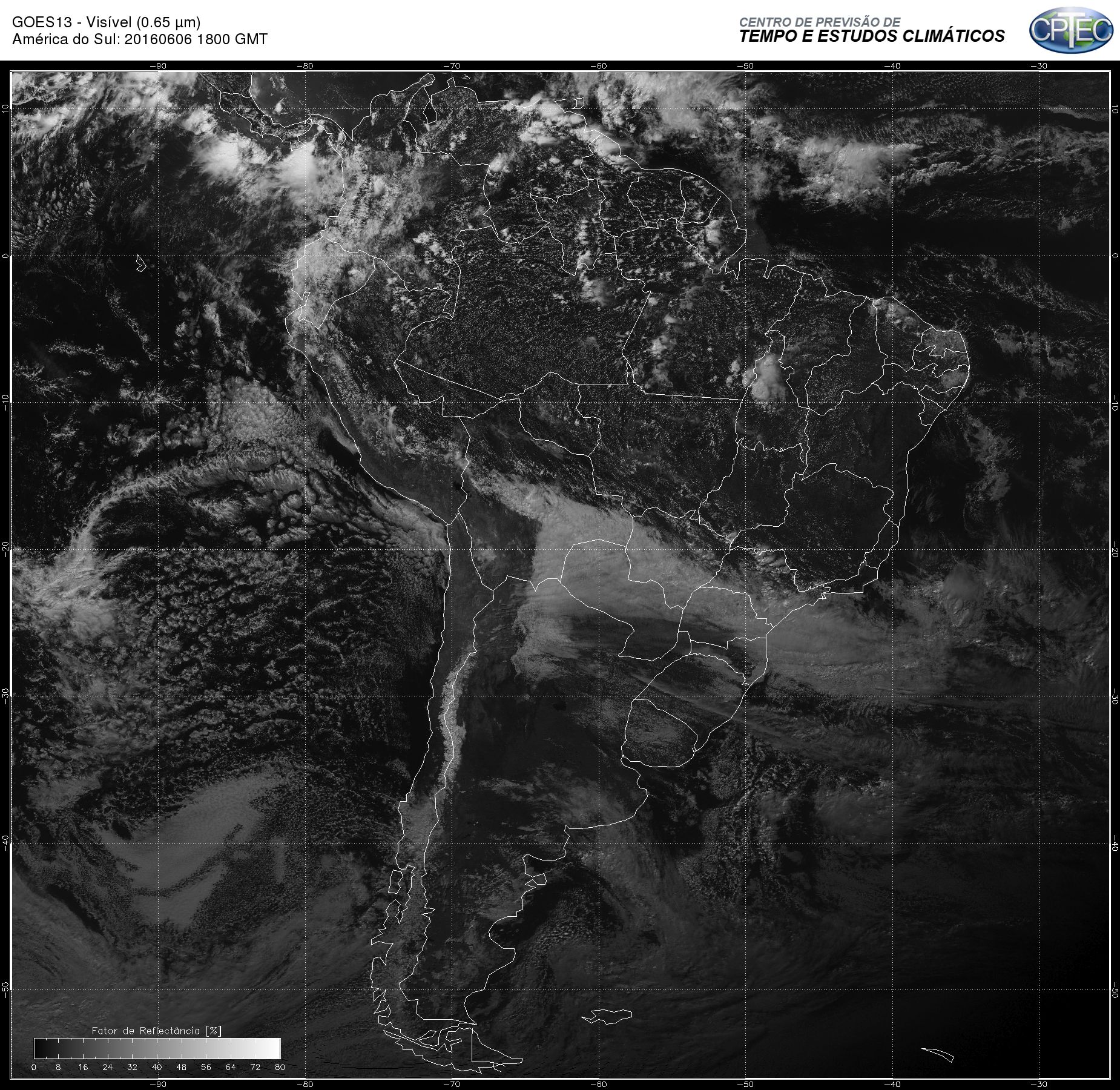The width and height of the screenshot is (1120, 1090).
Task: Click the '24' tick label under the color bar
Action: coord(107,1067)
